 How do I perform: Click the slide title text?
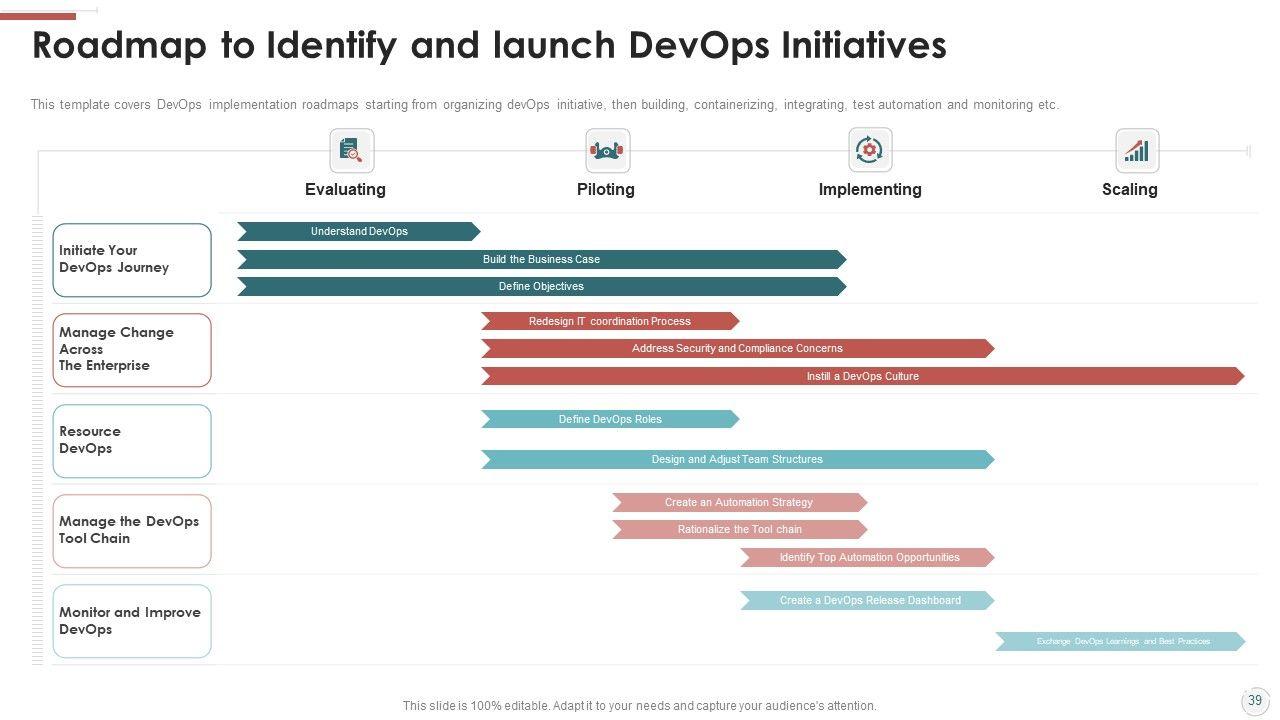pos(489,46)
